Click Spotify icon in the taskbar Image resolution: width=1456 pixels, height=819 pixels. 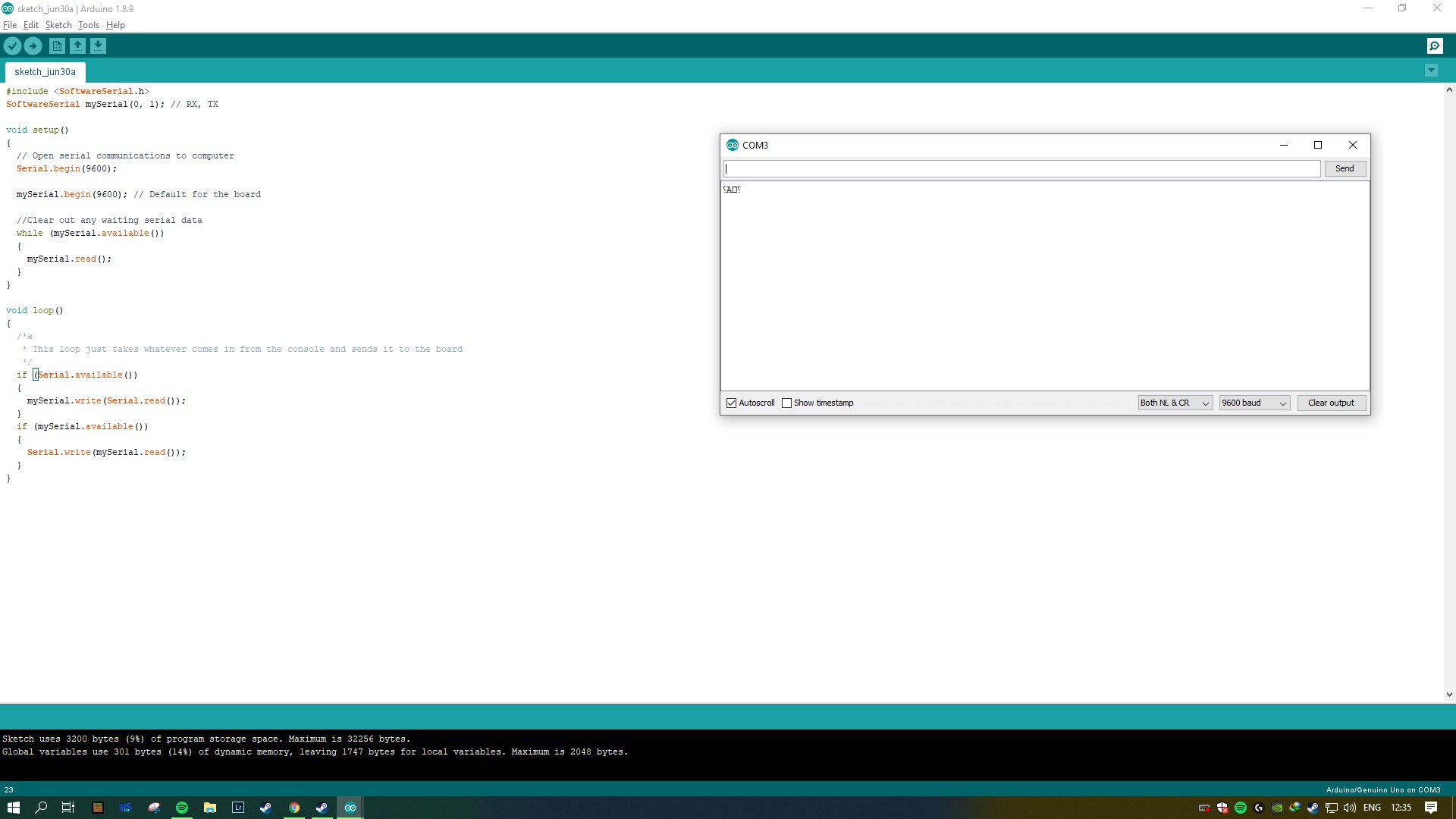tap(182, 808)
